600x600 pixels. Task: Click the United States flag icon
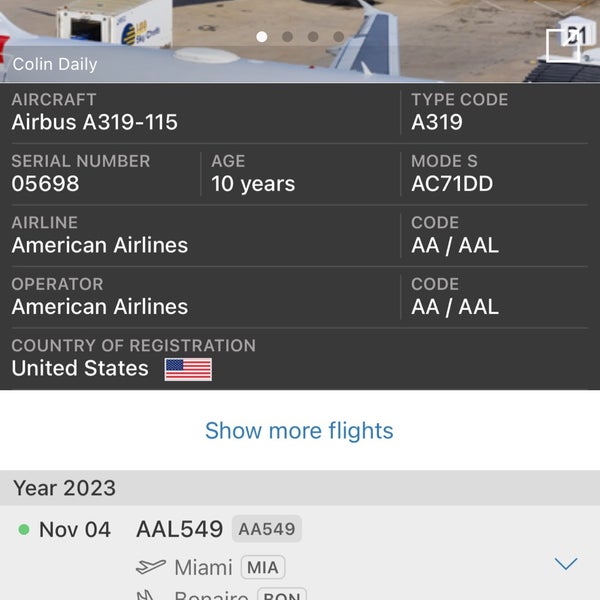point(188,369)
